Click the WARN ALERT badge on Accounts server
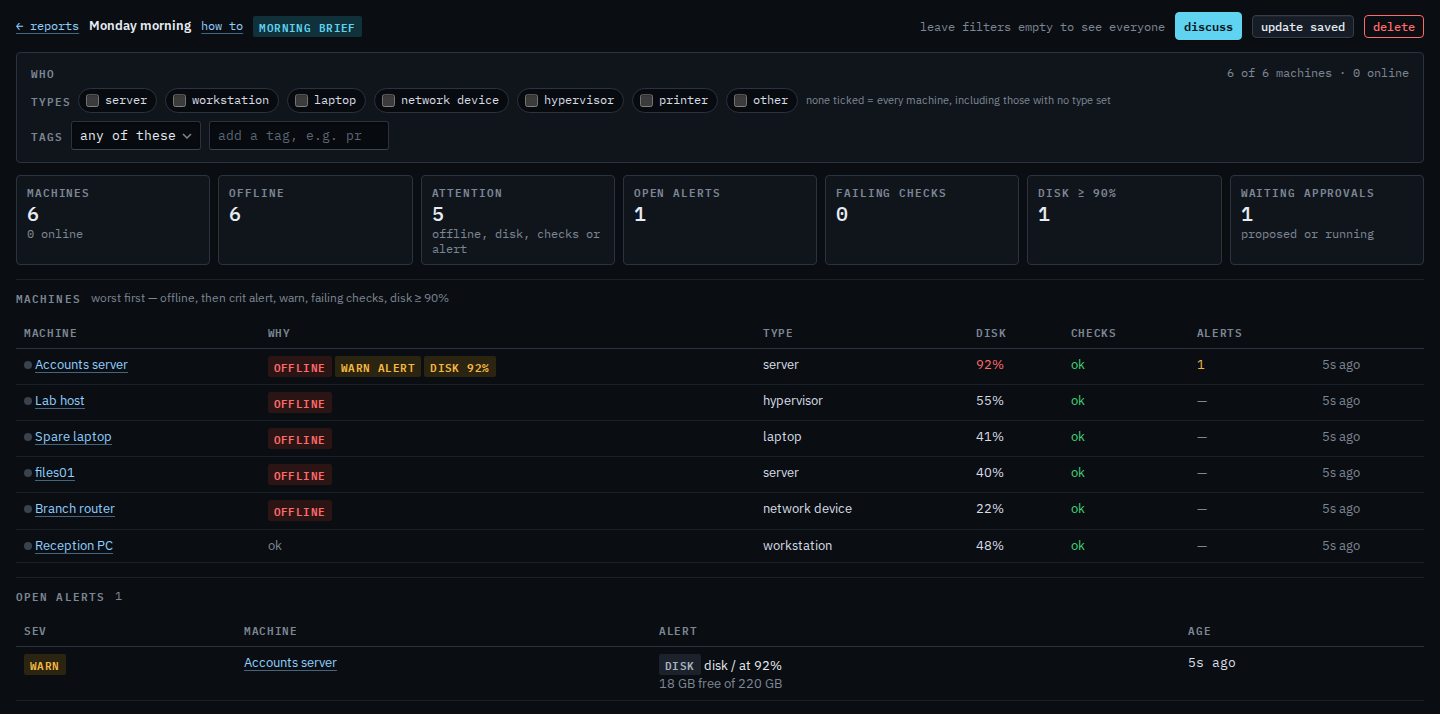The height and width of the screenshot is (714, 1440). click(x=378, y=368)
